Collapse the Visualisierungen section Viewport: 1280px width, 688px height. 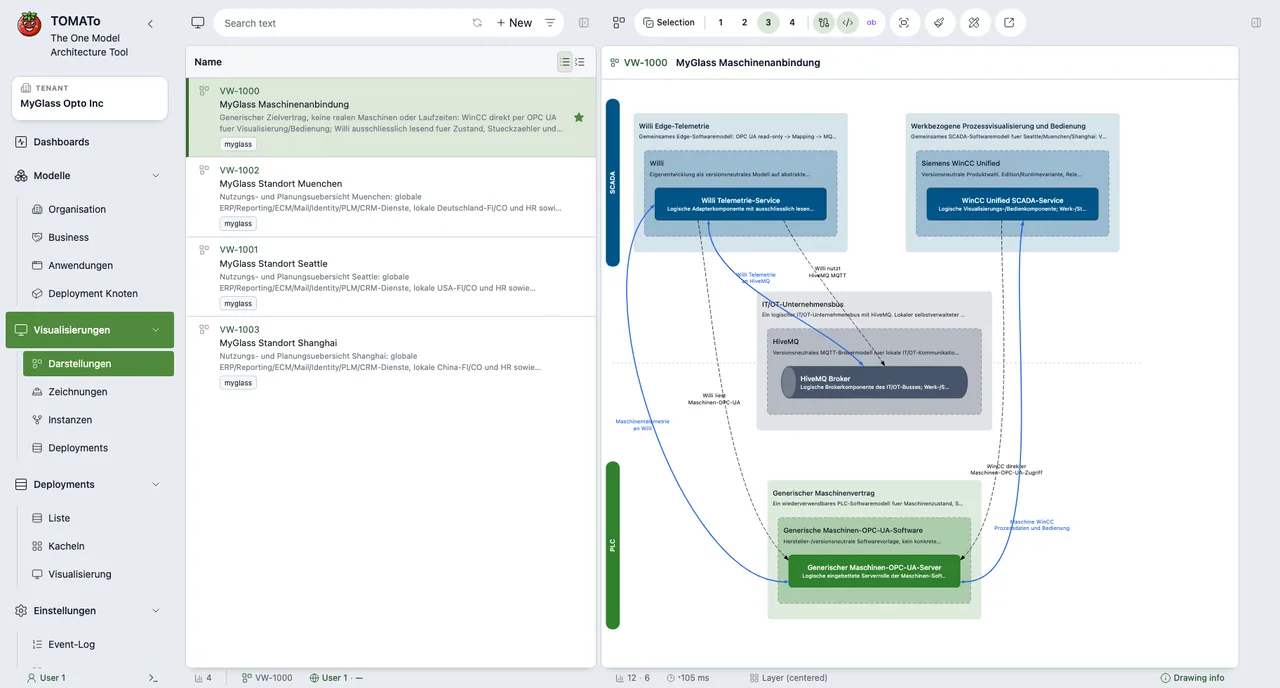(155, 330)
